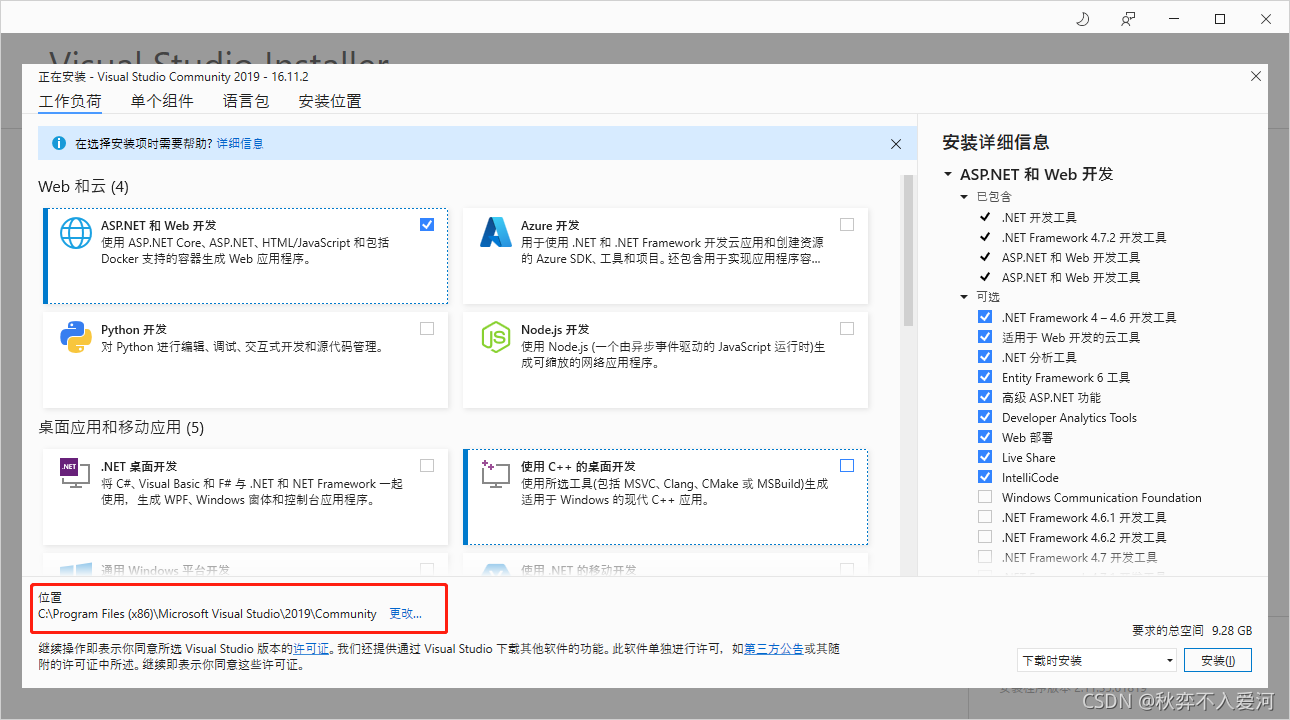Click 更改... to change install location
This screenshot has width=1290, height=720.
point(406,614)
